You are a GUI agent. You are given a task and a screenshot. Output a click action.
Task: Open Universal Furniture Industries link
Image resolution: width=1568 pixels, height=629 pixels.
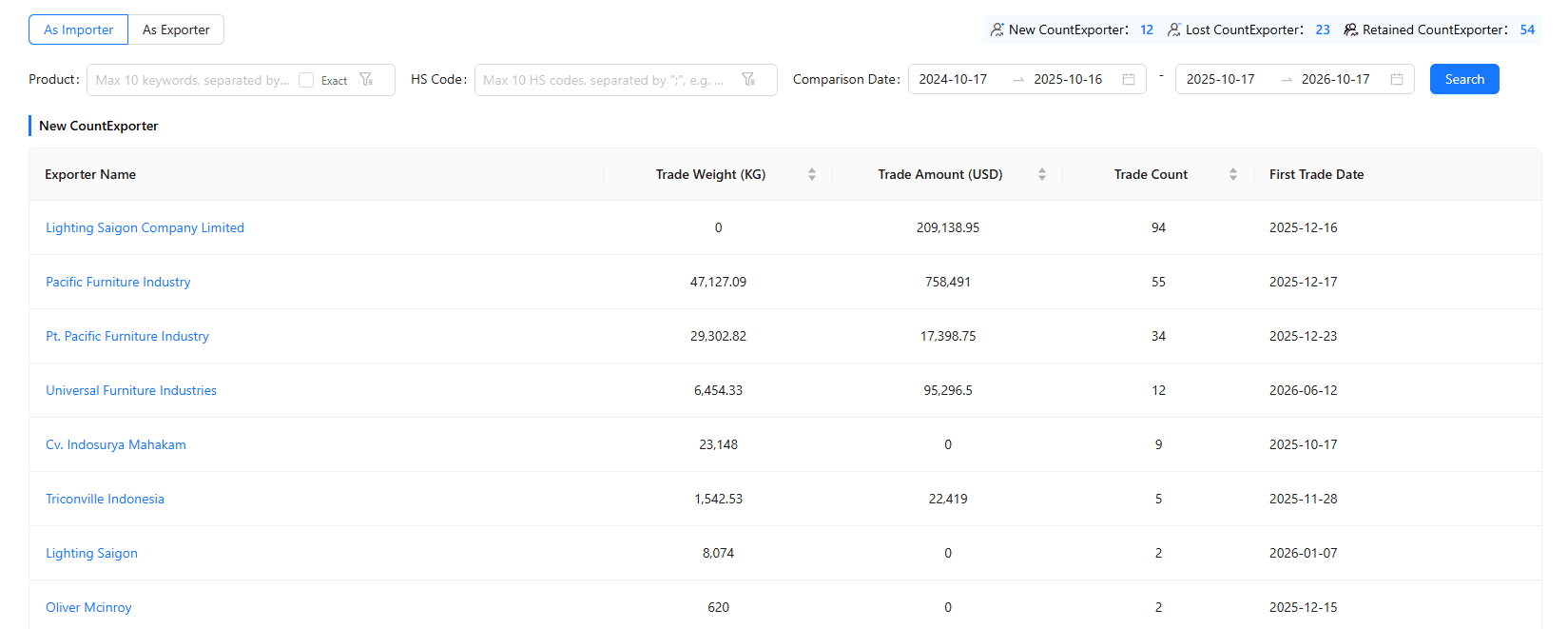pos(131,390)
